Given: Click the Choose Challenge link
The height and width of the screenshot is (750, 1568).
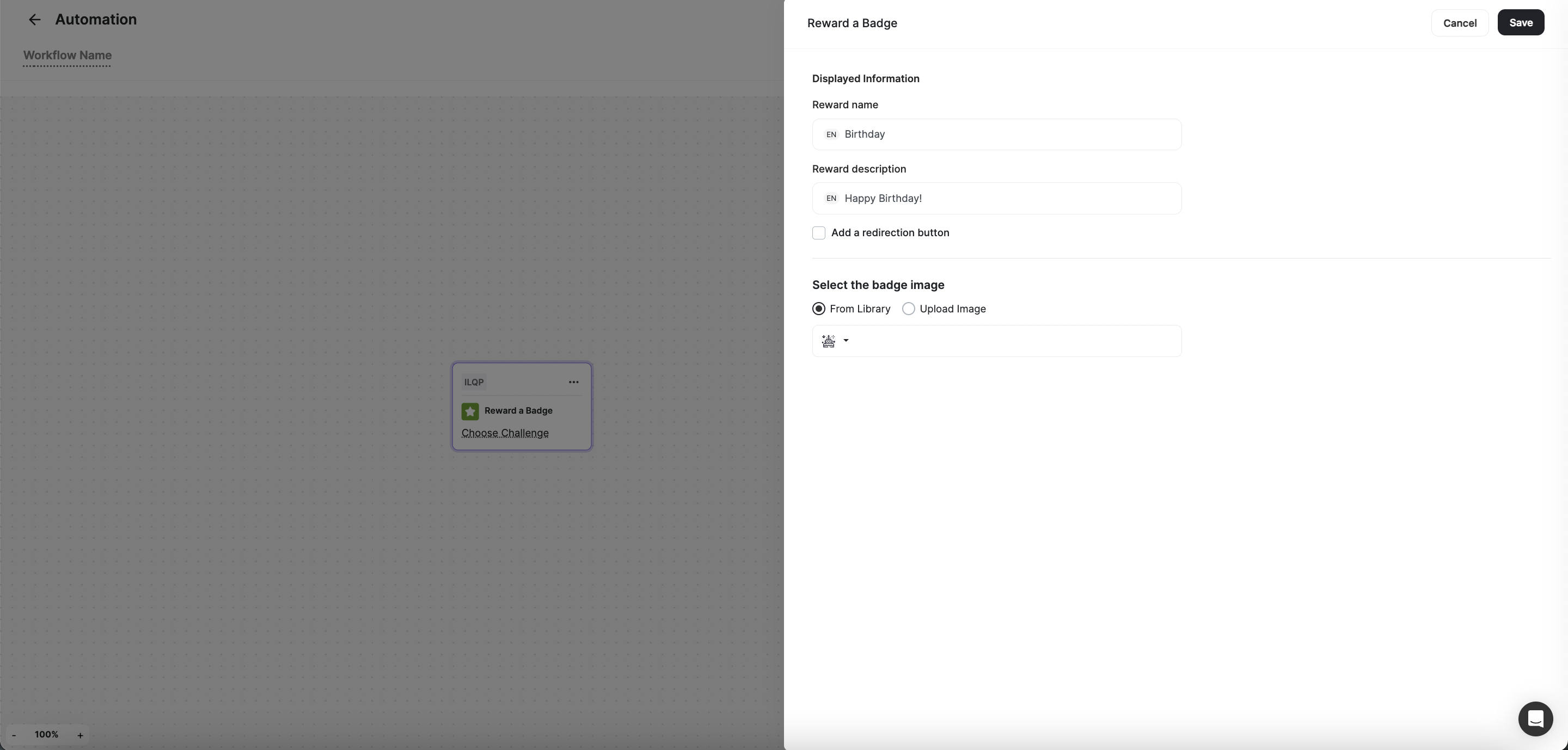Looking at the screenshot, I should [x=505, y=434].
